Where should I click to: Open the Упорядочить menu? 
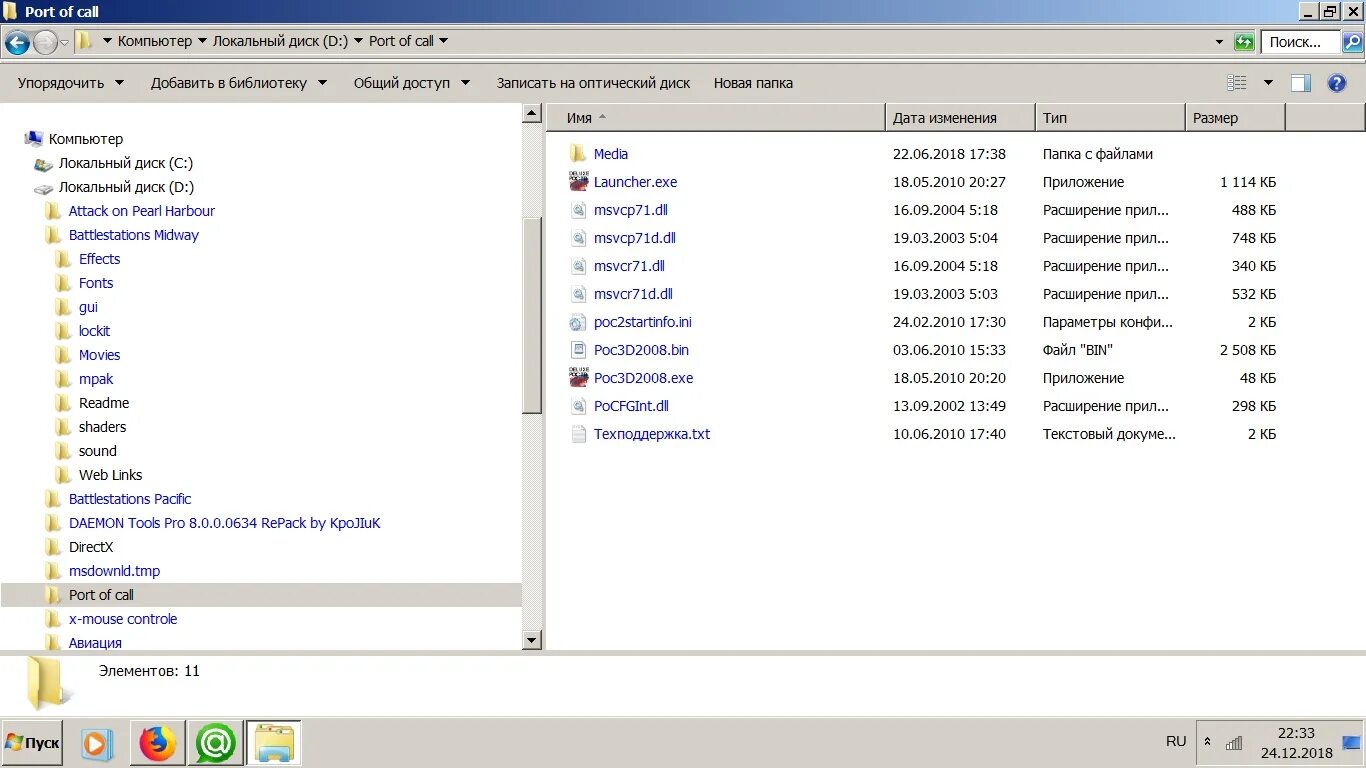pos(70,83)
